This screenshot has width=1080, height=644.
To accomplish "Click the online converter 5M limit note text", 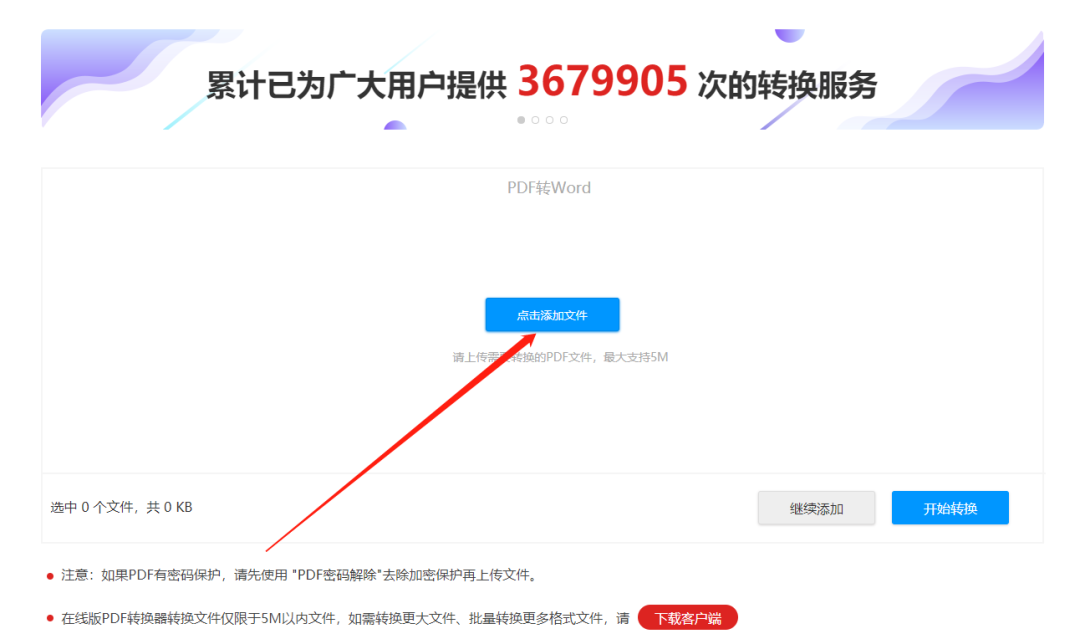I will pos(345,619).
